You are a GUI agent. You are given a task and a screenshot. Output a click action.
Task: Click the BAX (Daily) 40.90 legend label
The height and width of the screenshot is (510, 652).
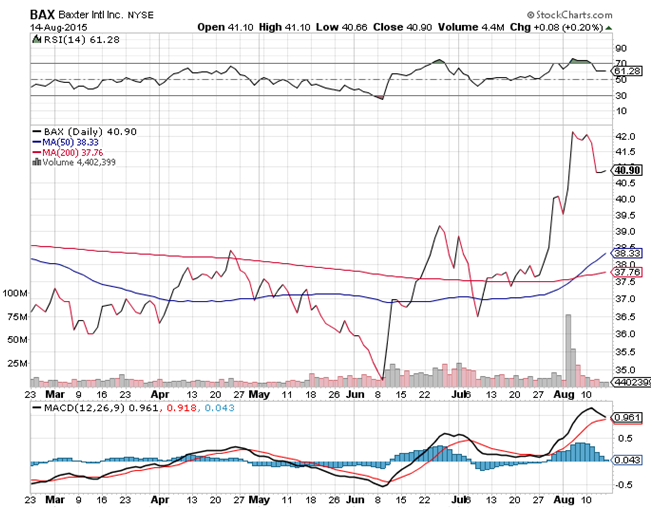point(90,132)
